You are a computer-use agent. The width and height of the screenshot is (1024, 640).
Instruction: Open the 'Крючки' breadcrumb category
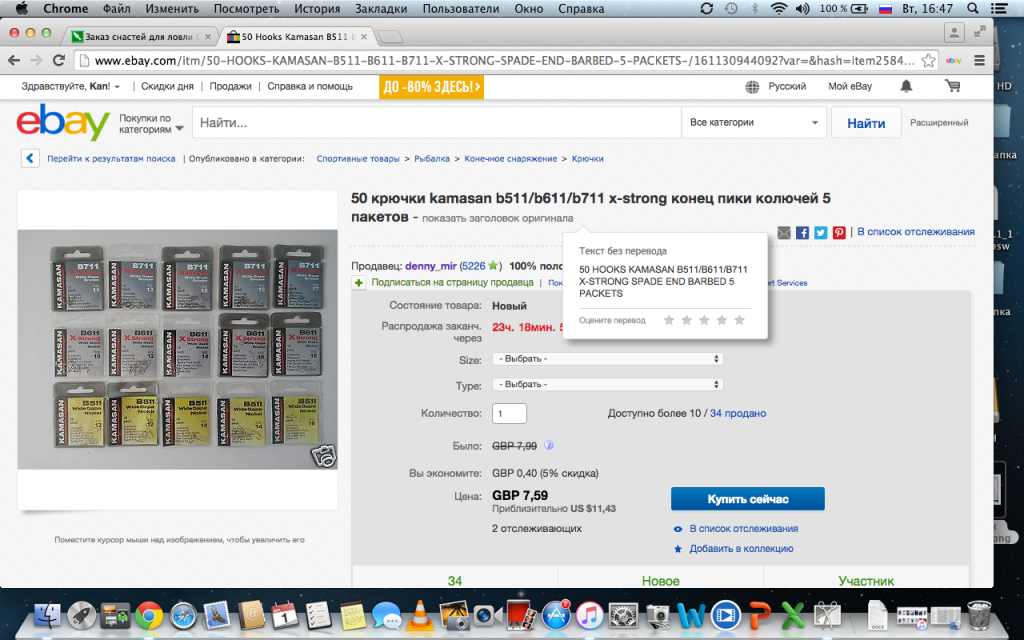point(588,159)
